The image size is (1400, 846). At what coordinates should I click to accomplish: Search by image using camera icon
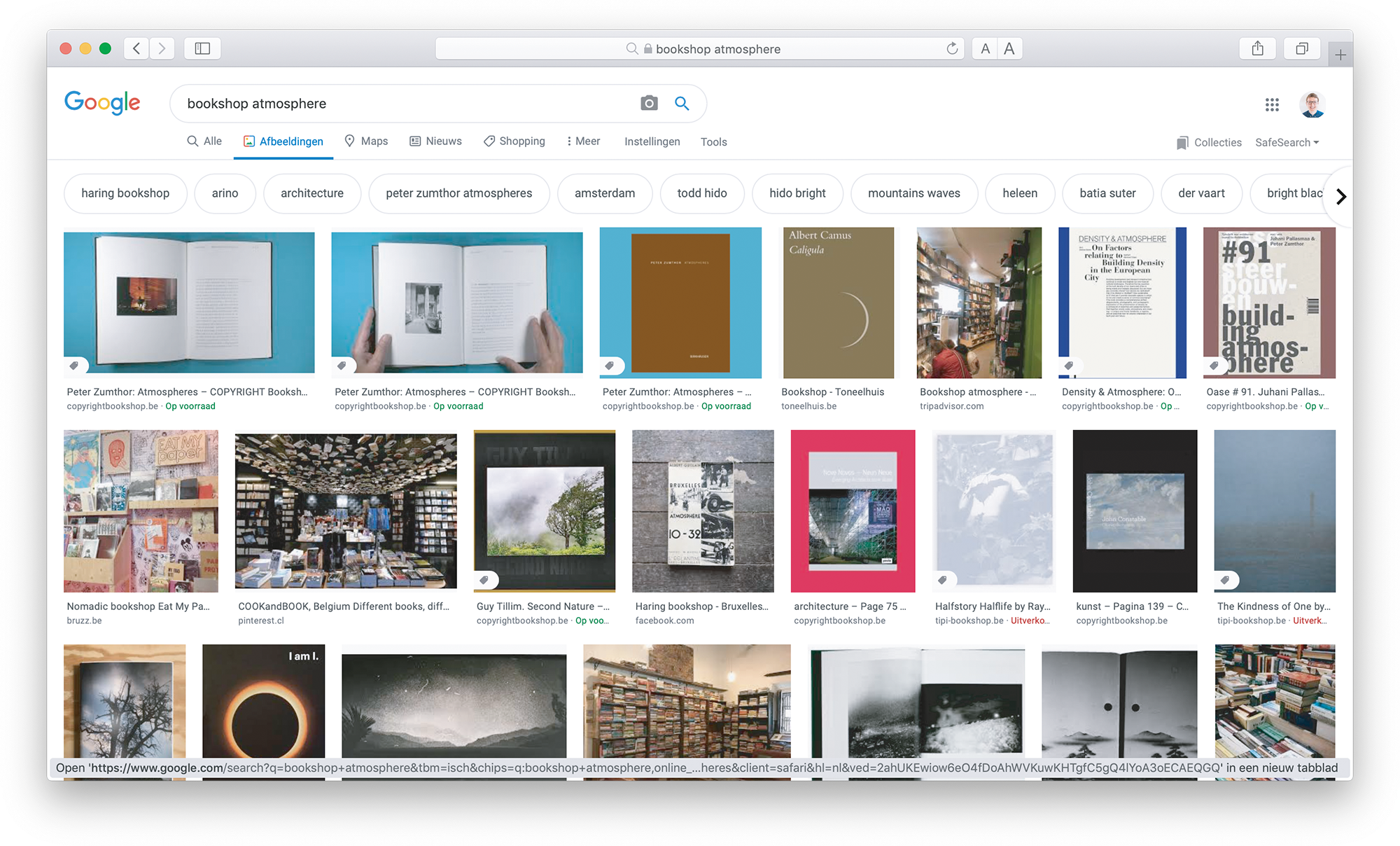point(649,104)
